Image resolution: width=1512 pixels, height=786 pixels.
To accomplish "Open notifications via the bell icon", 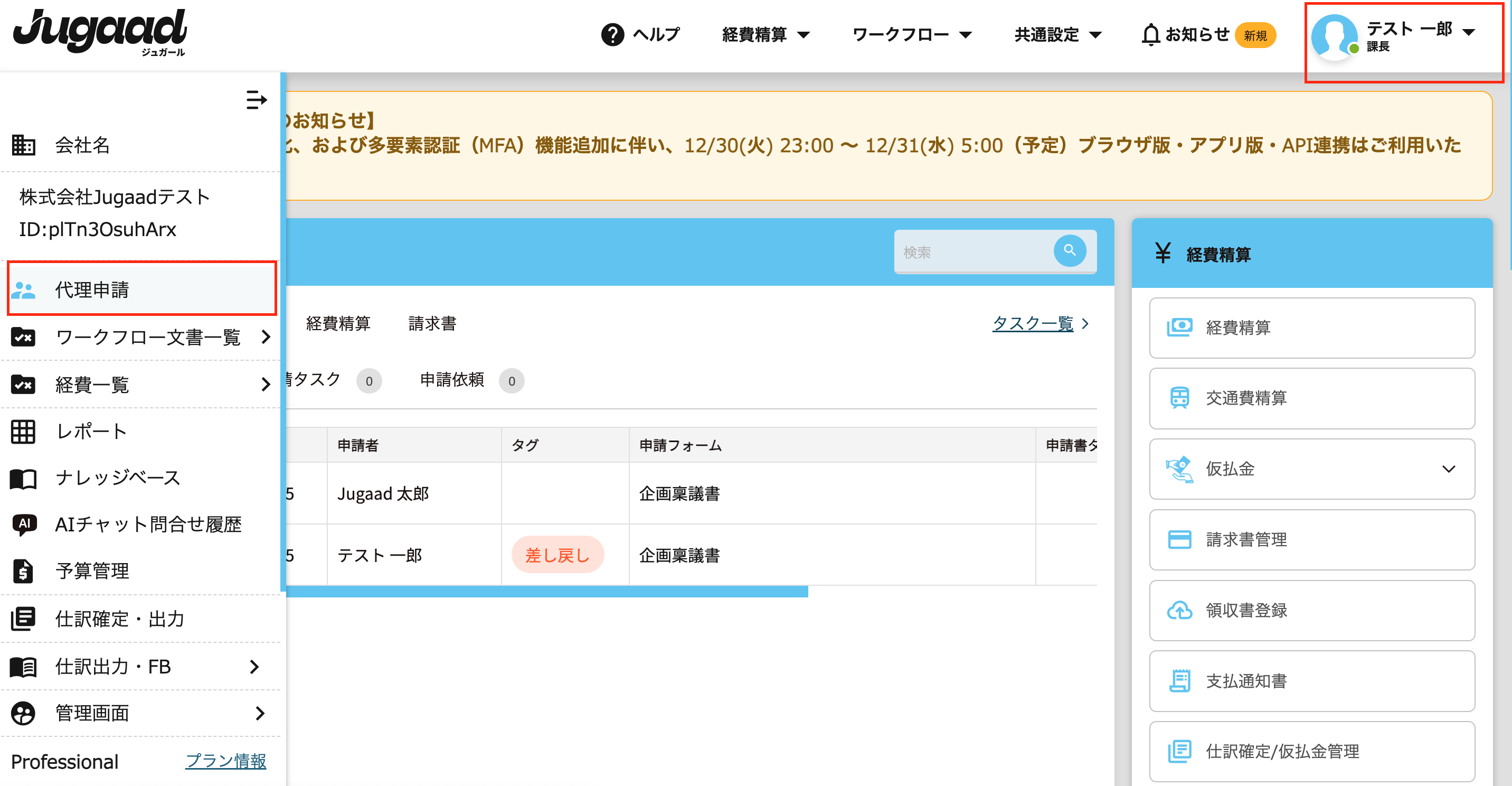I will pos(1150,35).
